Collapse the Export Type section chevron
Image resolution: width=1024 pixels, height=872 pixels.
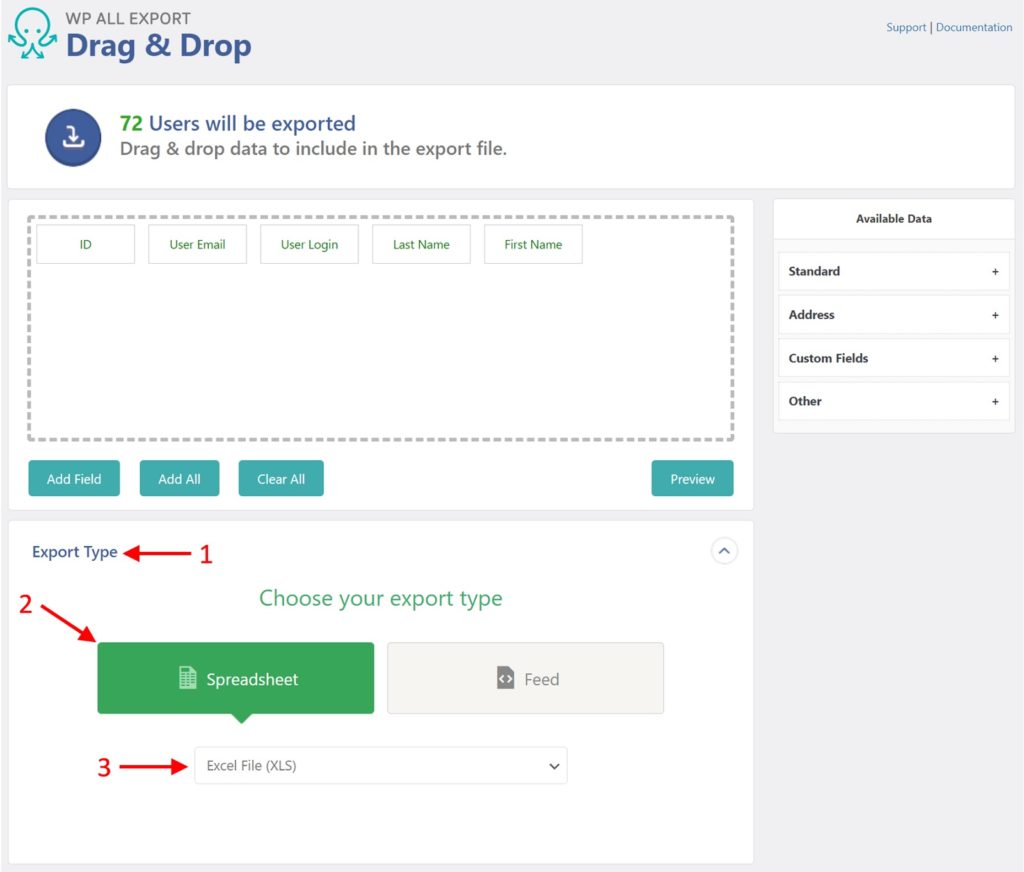(x=724, y=551)
